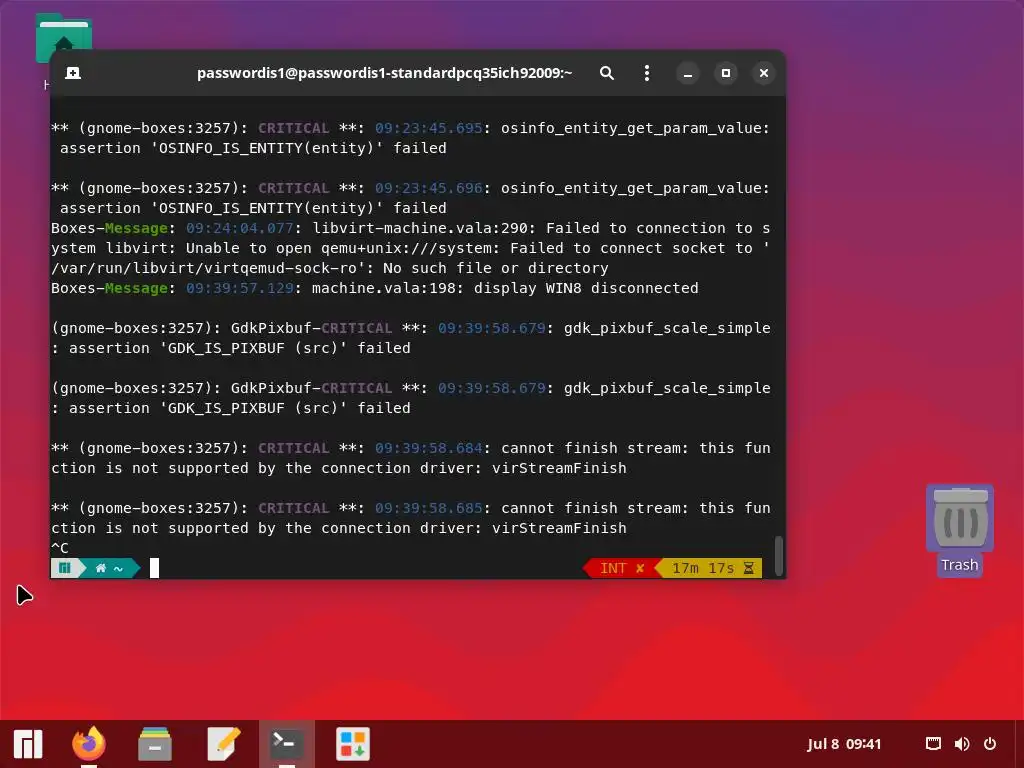This screenshot has height=768, width=1024.
Task: Click the ^C line in terminal
Action: pos(60,548)
